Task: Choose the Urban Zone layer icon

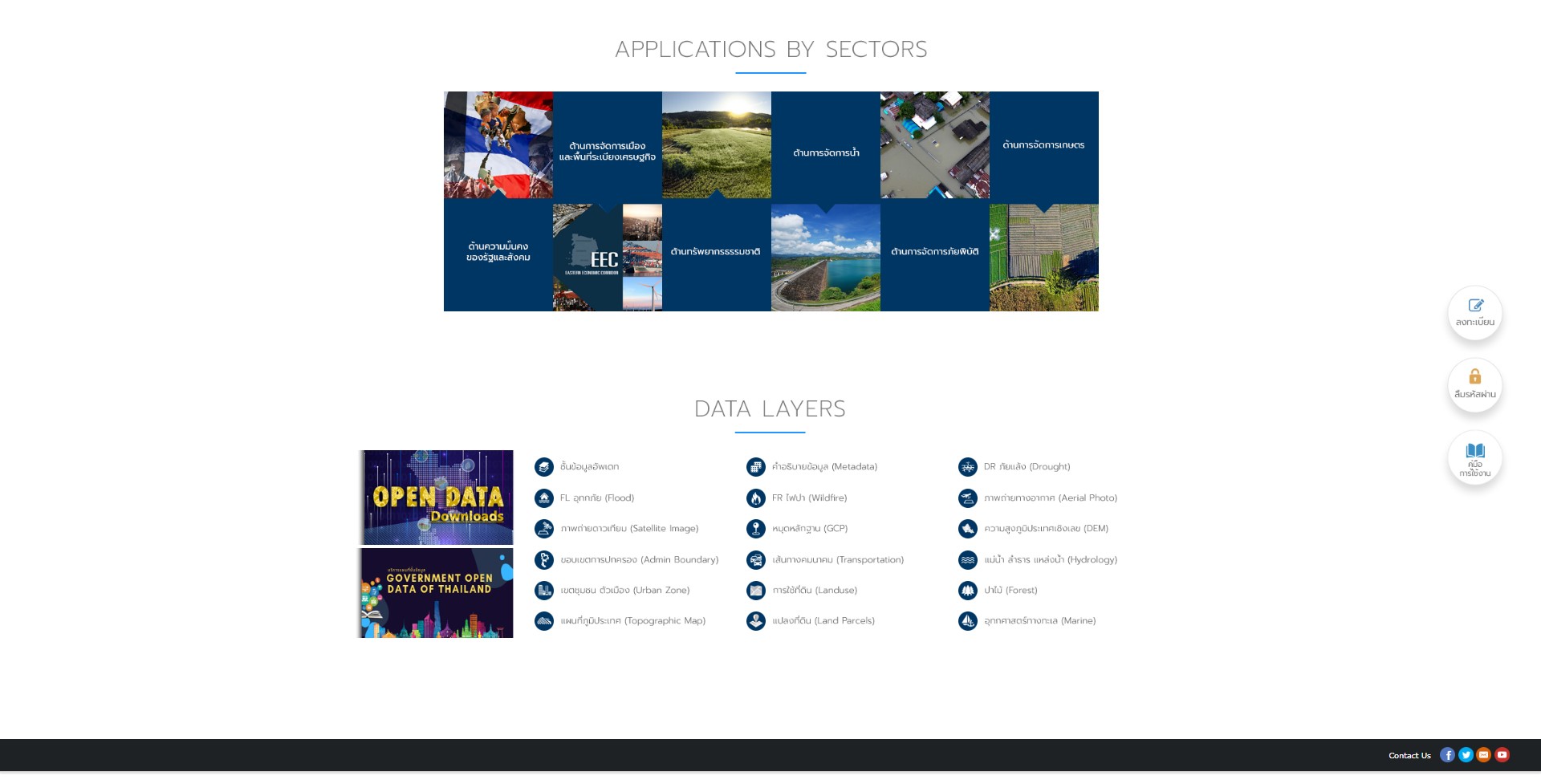Action: [544, 591]
